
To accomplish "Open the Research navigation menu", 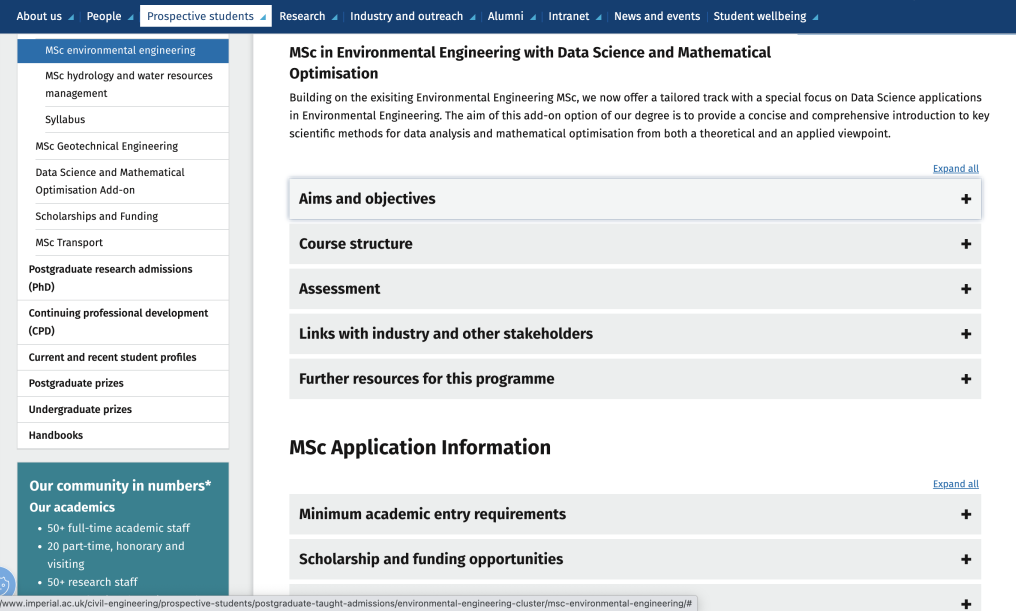I will coord(302,16).
